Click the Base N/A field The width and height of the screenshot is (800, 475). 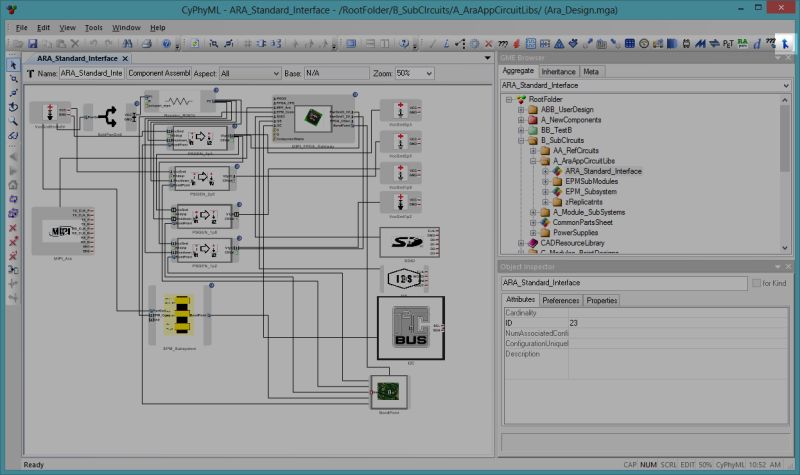[x=336, y=73]
